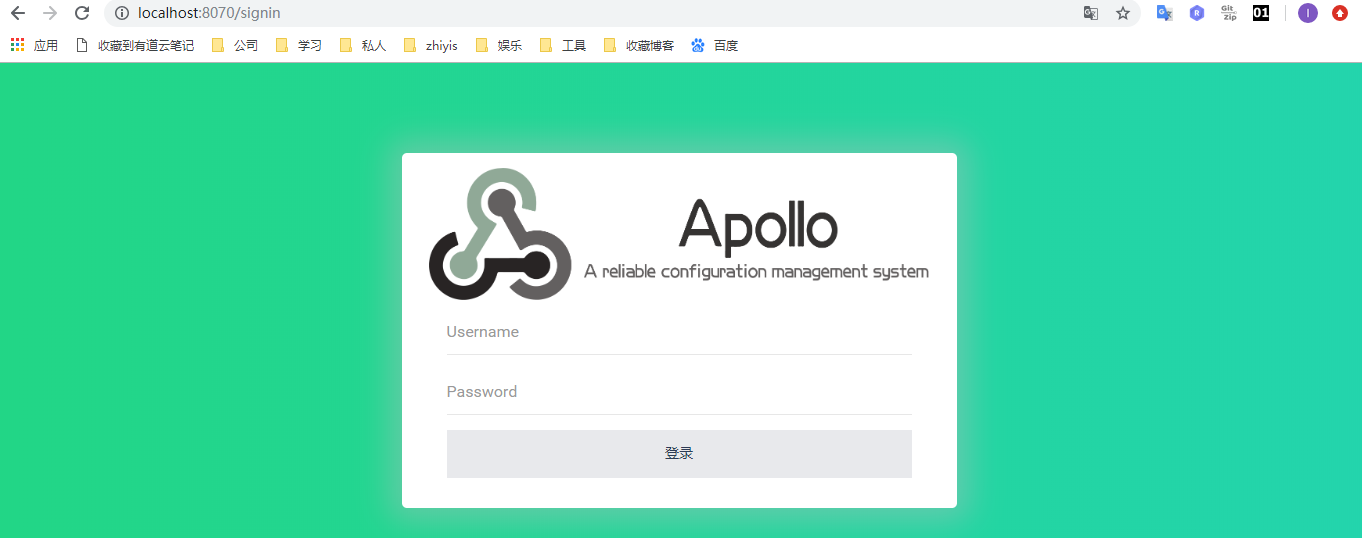Open the purple profile avatar
This screenshot has height=538, width=1362.
coord(1308,13)
